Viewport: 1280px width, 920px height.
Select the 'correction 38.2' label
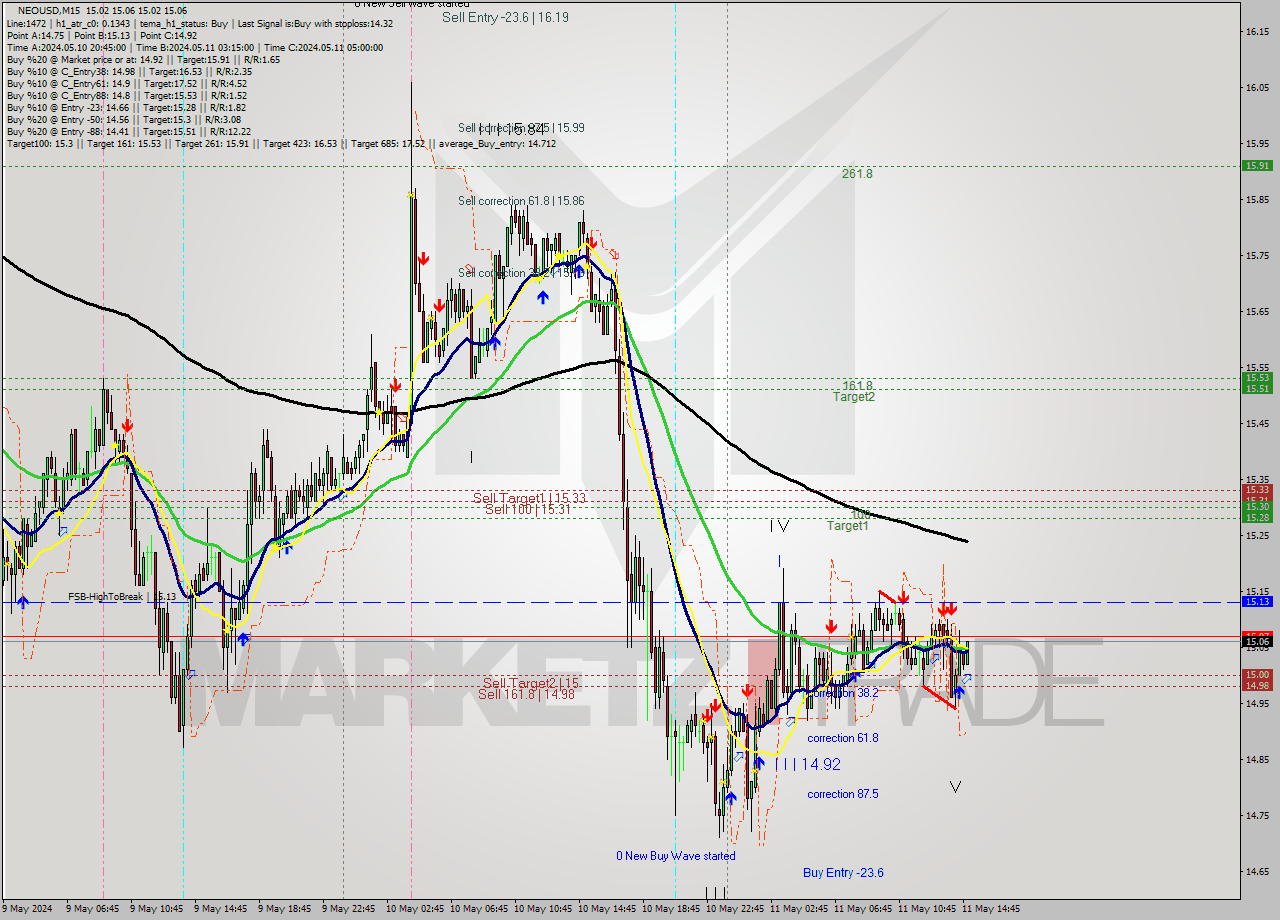pos(843,692)
